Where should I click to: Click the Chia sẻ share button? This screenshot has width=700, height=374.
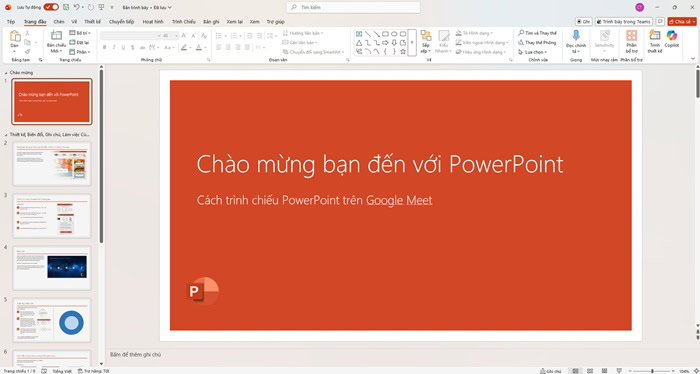point(682,21)
